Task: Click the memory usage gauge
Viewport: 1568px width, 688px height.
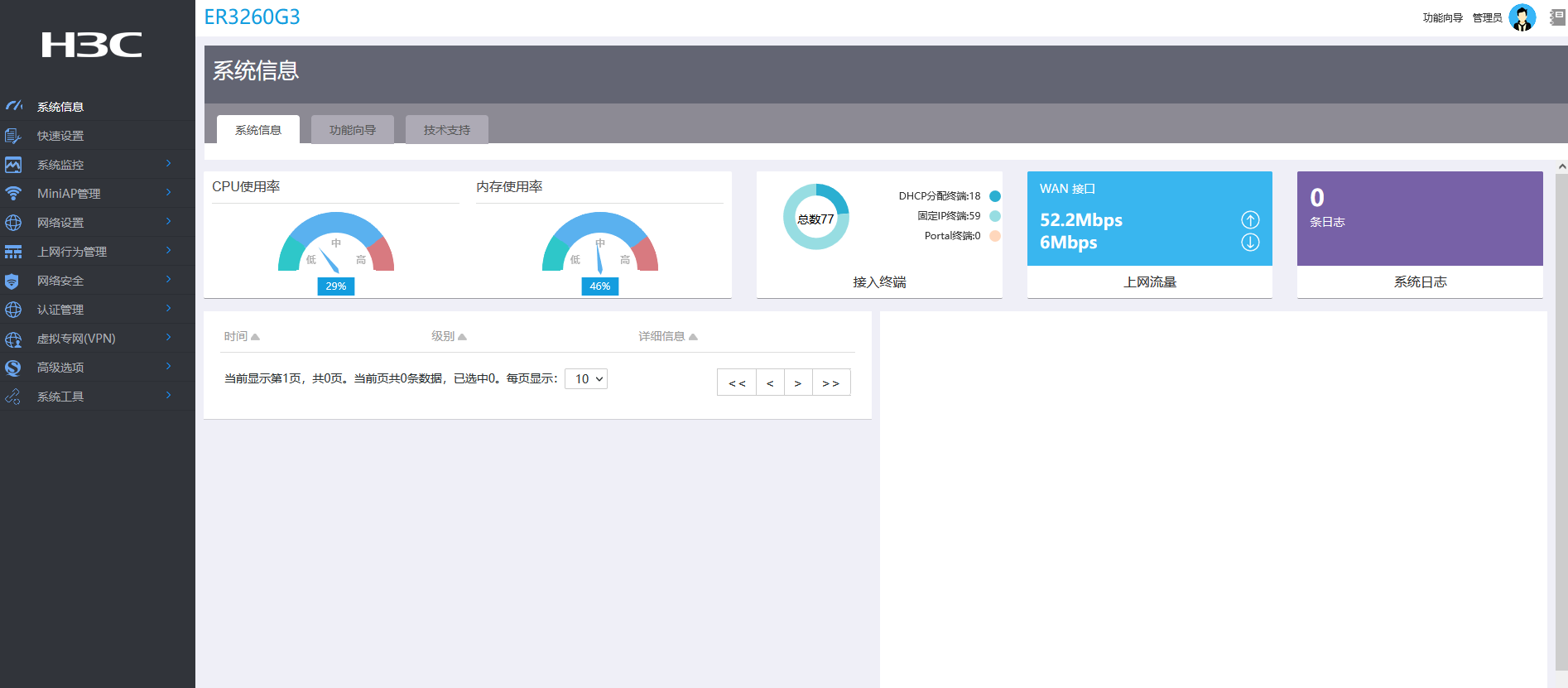Action: 600,242
